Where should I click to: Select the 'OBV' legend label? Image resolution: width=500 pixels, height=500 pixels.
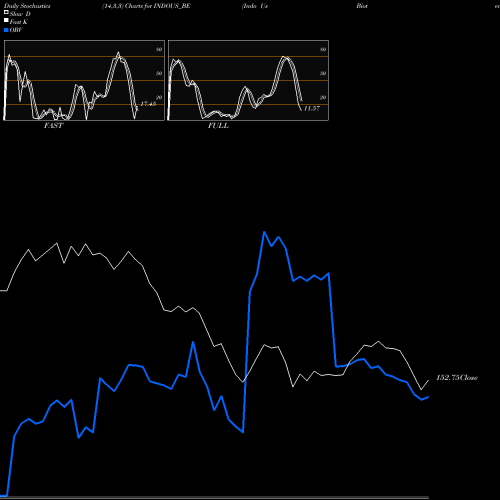pos(16,30)
